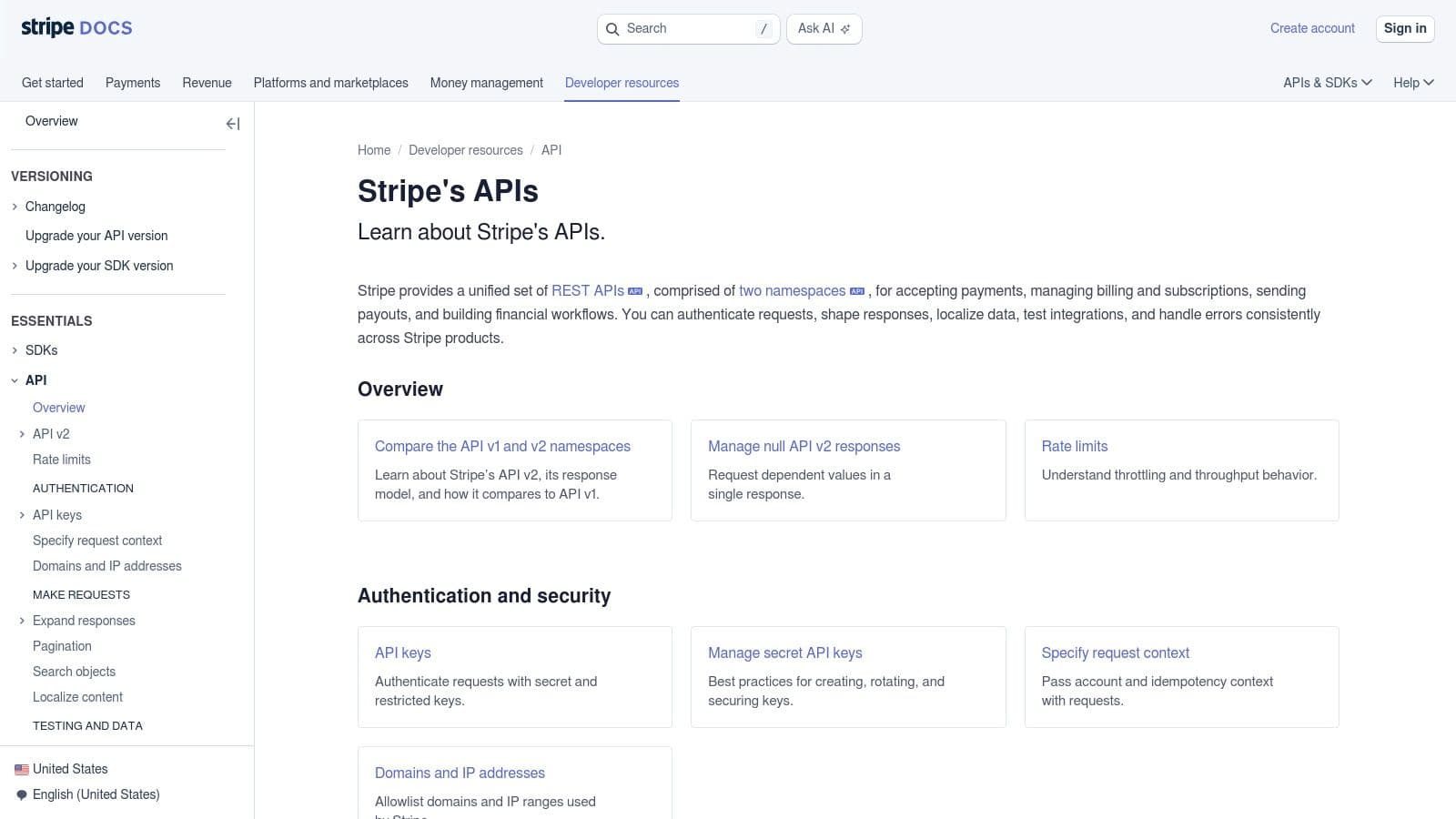Open the Get started tab
The width and height of the screenshot is (1456, 819).
[x=53, y=83]
